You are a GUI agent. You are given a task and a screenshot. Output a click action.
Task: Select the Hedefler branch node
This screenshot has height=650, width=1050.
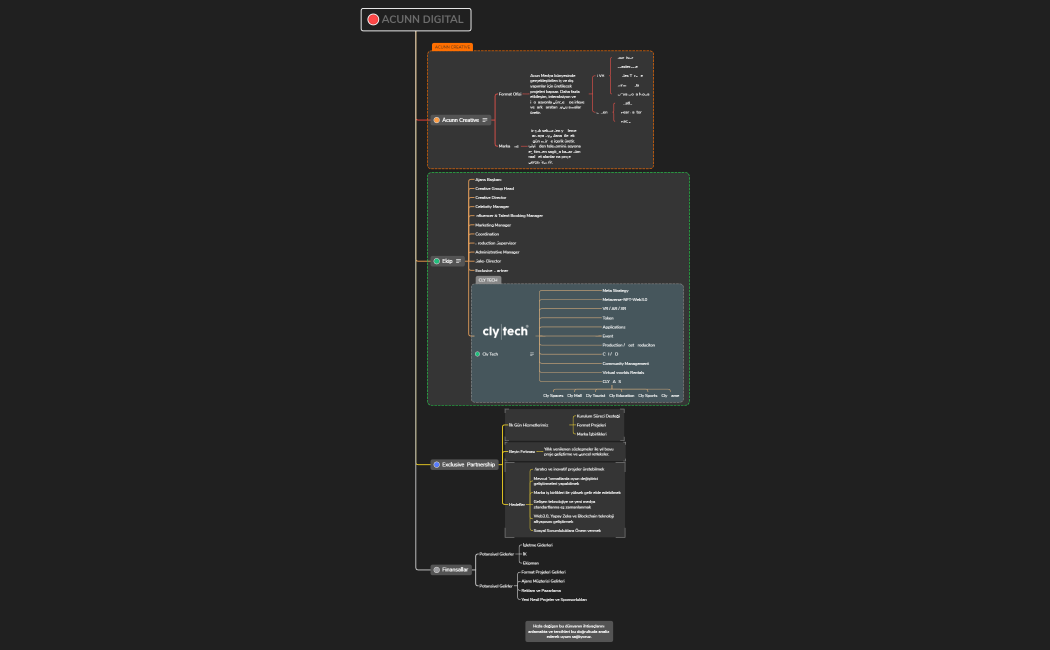pos(516,505)
